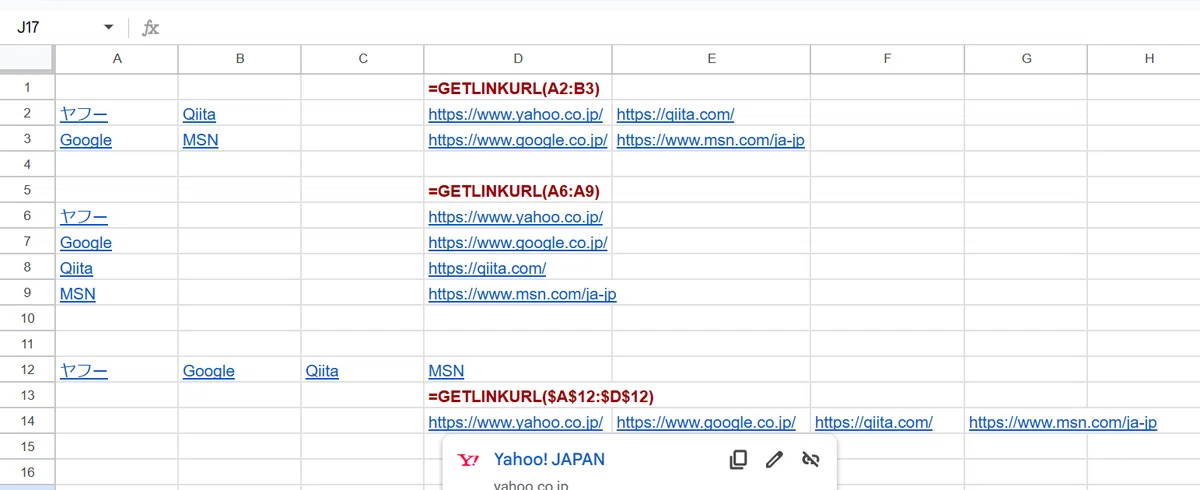Viewport: 1200px width, 490px height.
Task: Open qiita.com URL in cell F14
Action: [x=874, y=423]
